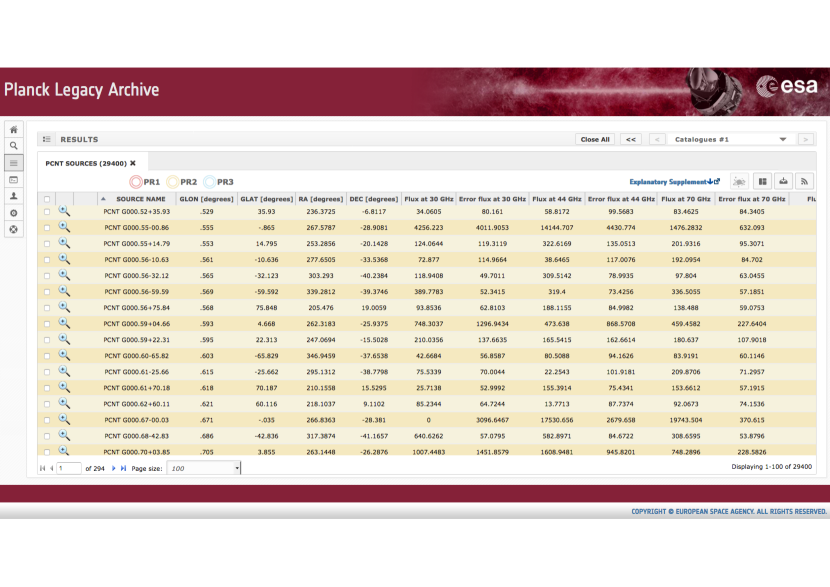
Task: Click the download results icon
Action: pos(783,182)
